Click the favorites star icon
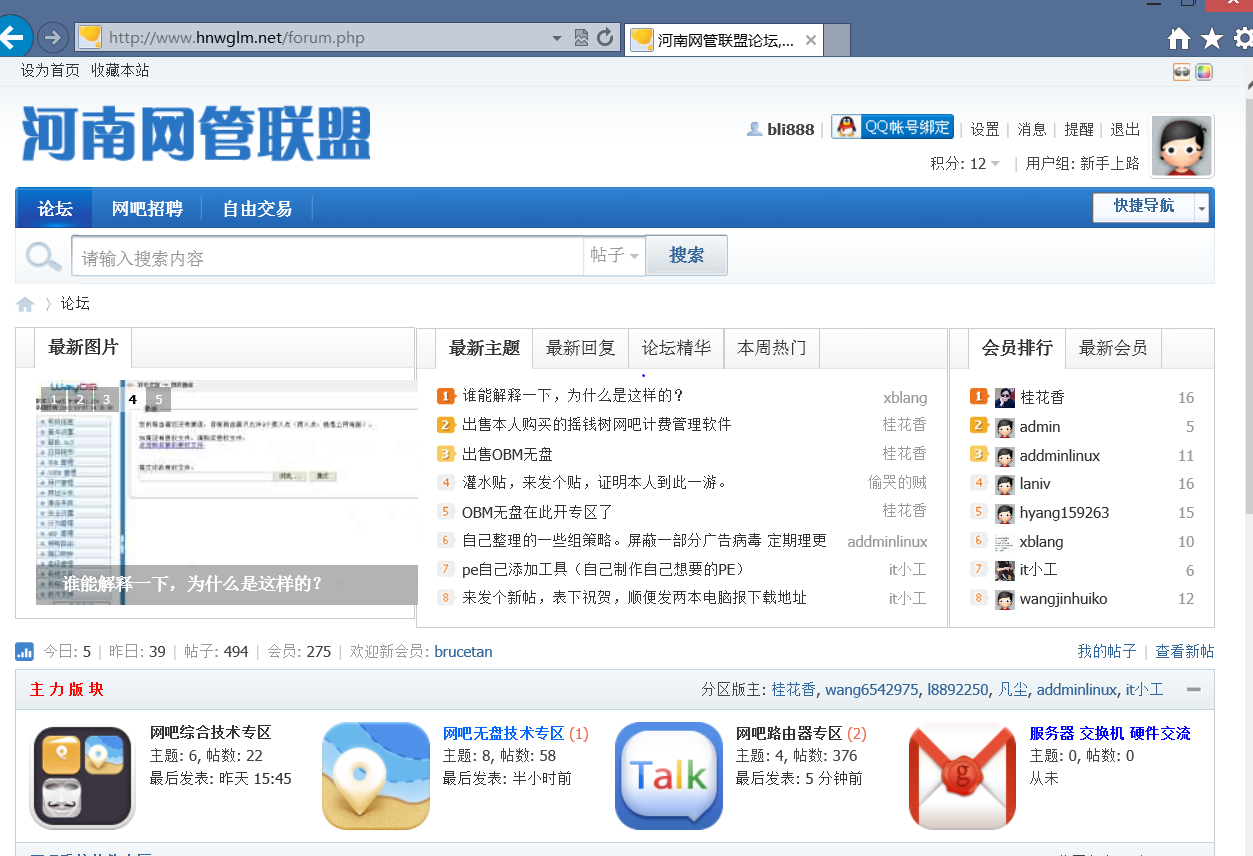1253x856 pixels. [x=1211, y=38]
